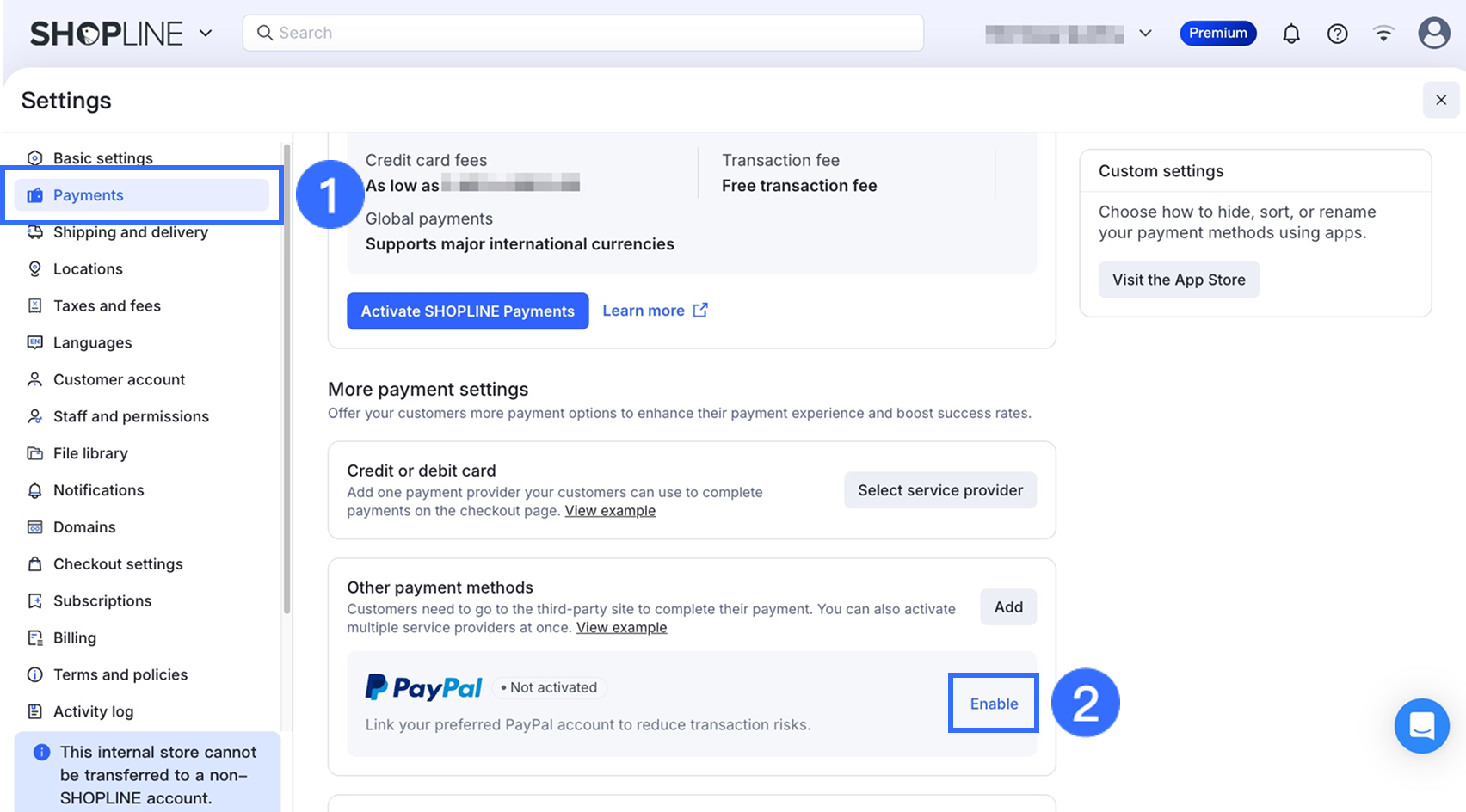This screenshot has width=1466, height=812.
Task: Click Visit the App Store button
Action: pos(1178,280)
